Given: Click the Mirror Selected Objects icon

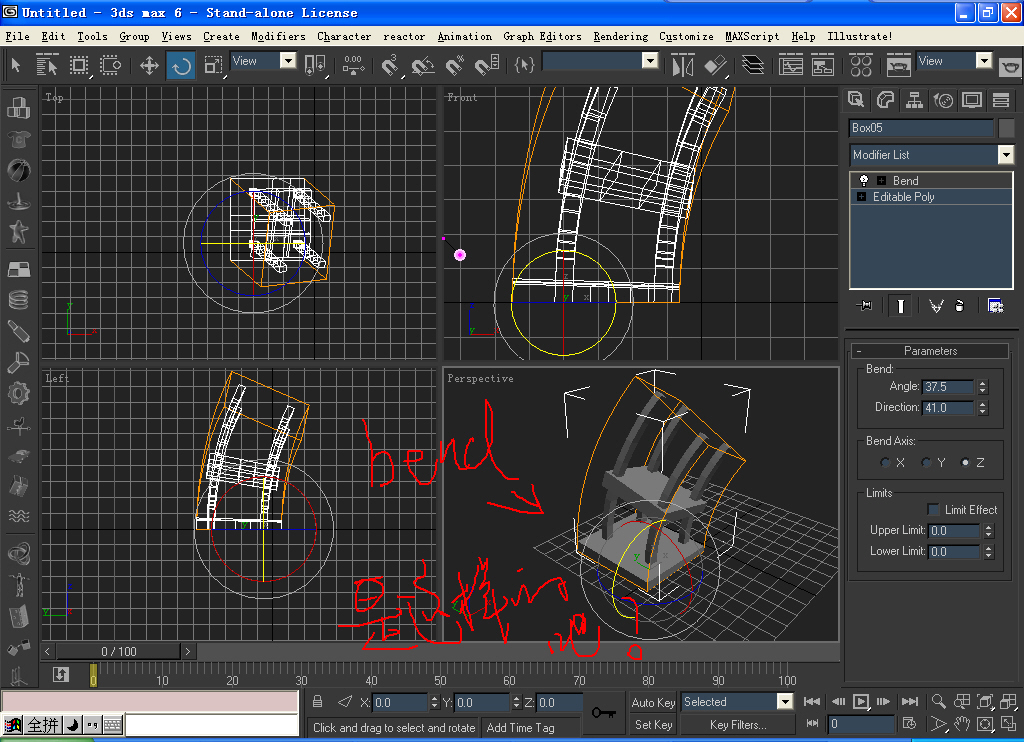Looking at the screenshot, I should pos(682,65).
